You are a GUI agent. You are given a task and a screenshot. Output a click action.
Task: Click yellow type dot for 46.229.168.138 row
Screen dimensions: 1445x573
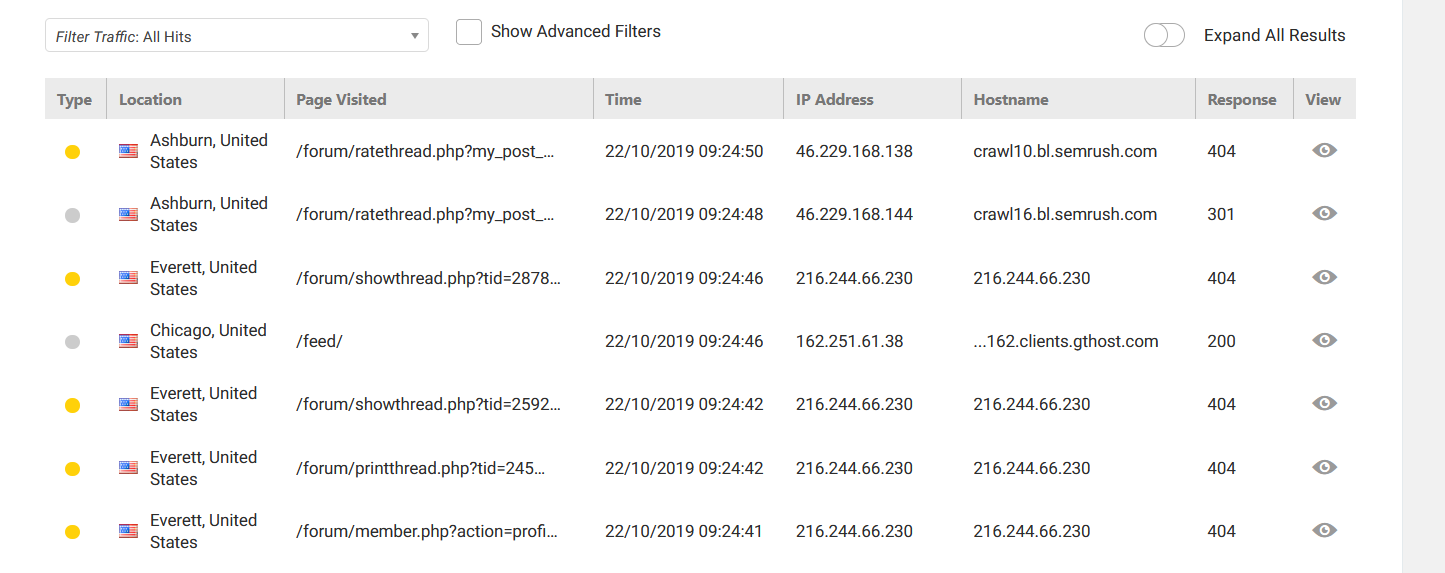[72, 152]
